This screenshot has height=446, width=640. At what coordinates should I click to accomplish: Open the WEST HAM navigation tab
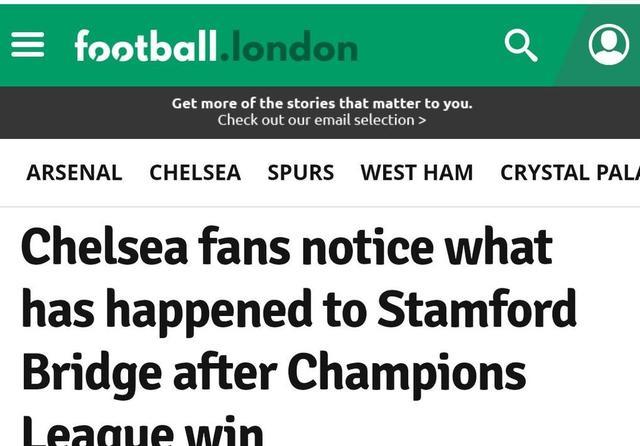[x=417, y=172]
